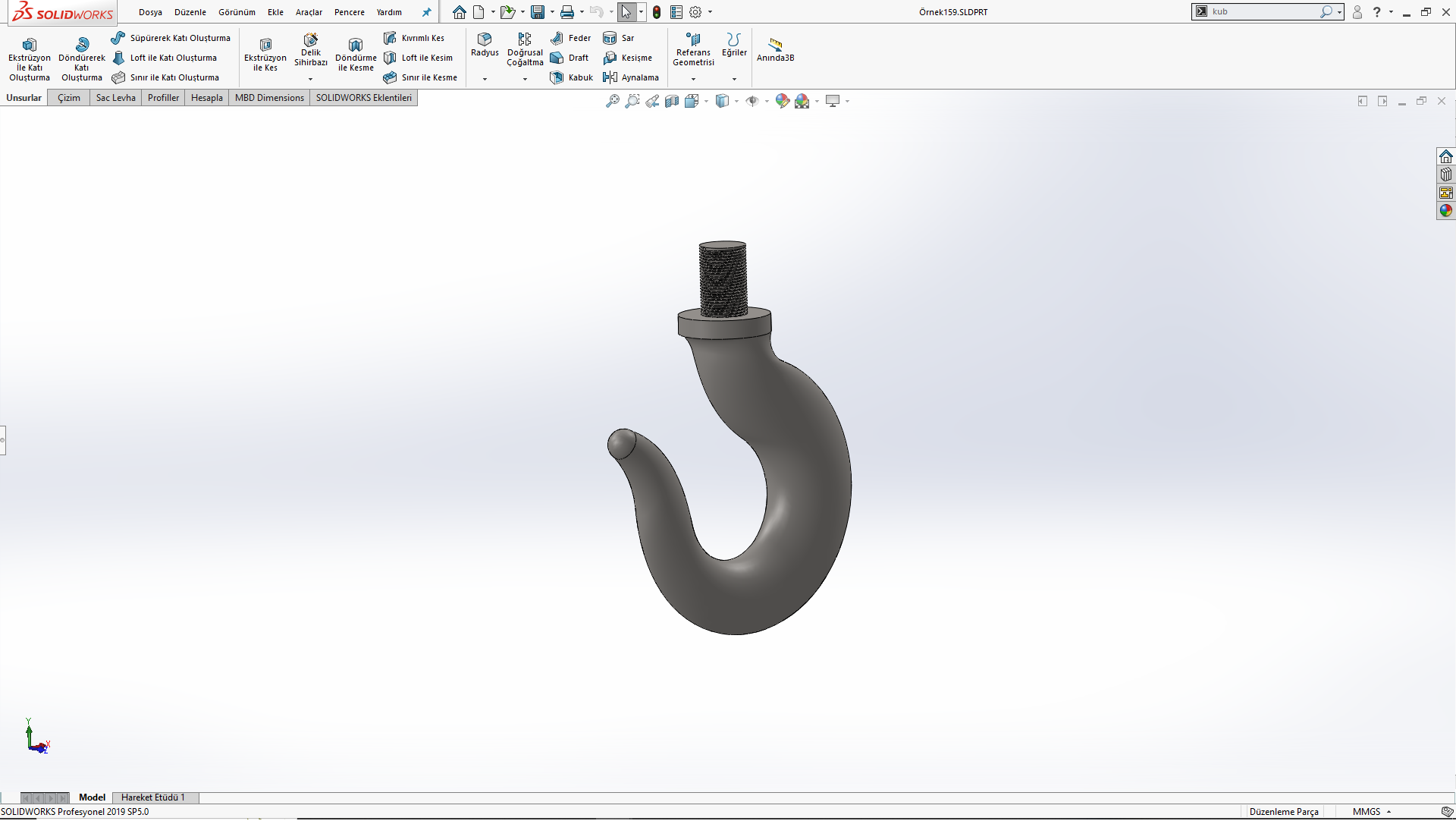The image size is (1456, 821).
Task: Click the Hareket Etüdü 1 tab
Action: pyautogui.click(x=152, y=797)
